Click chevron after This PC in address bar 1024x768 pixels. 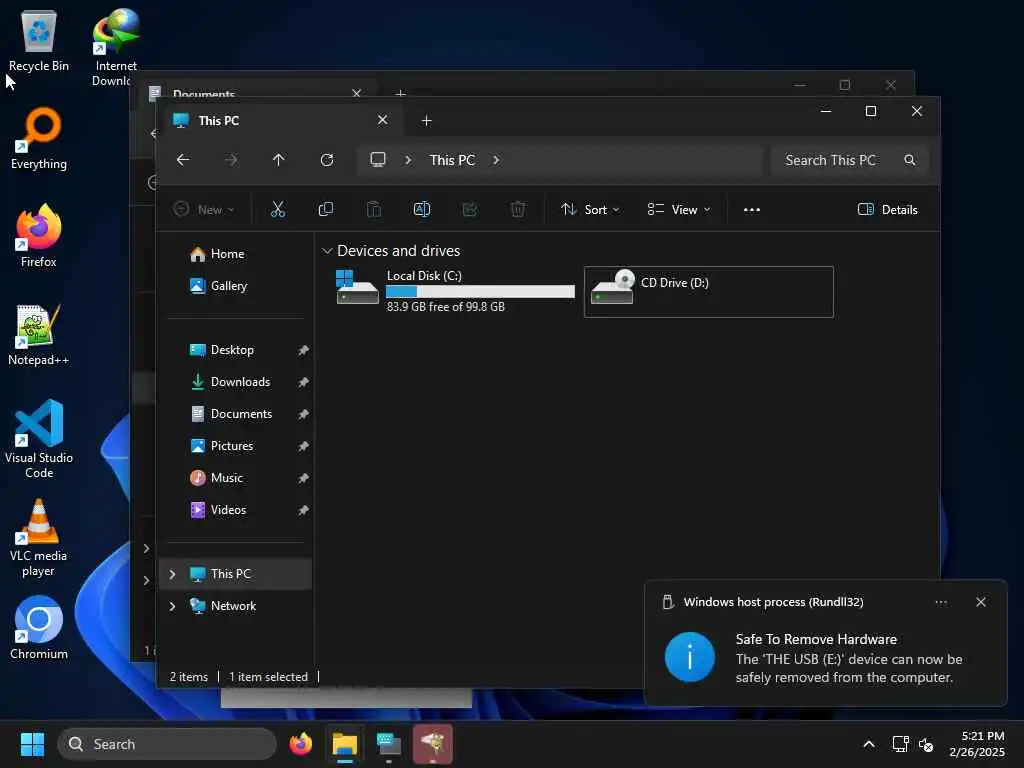pos(496,160)
